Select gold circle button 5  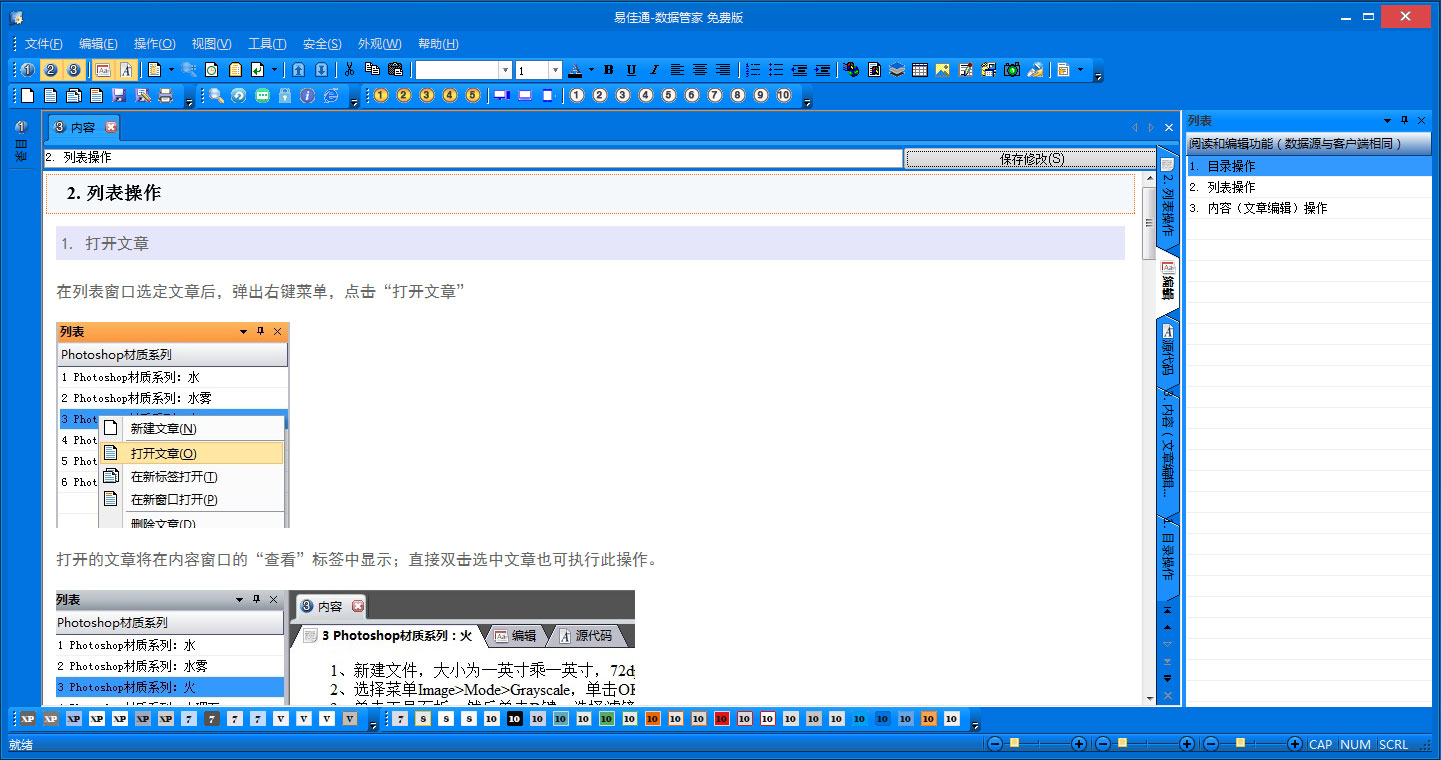[x=473, y=96]
